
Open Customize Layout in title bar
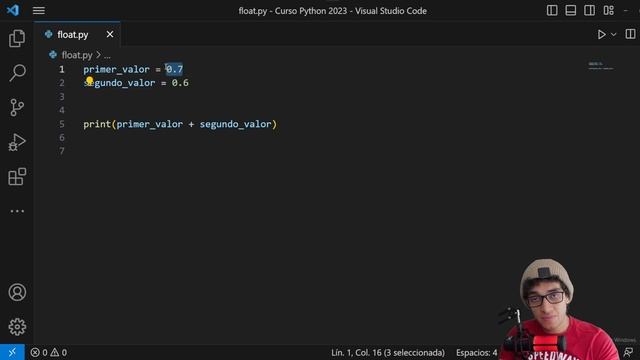click(609, 10)
